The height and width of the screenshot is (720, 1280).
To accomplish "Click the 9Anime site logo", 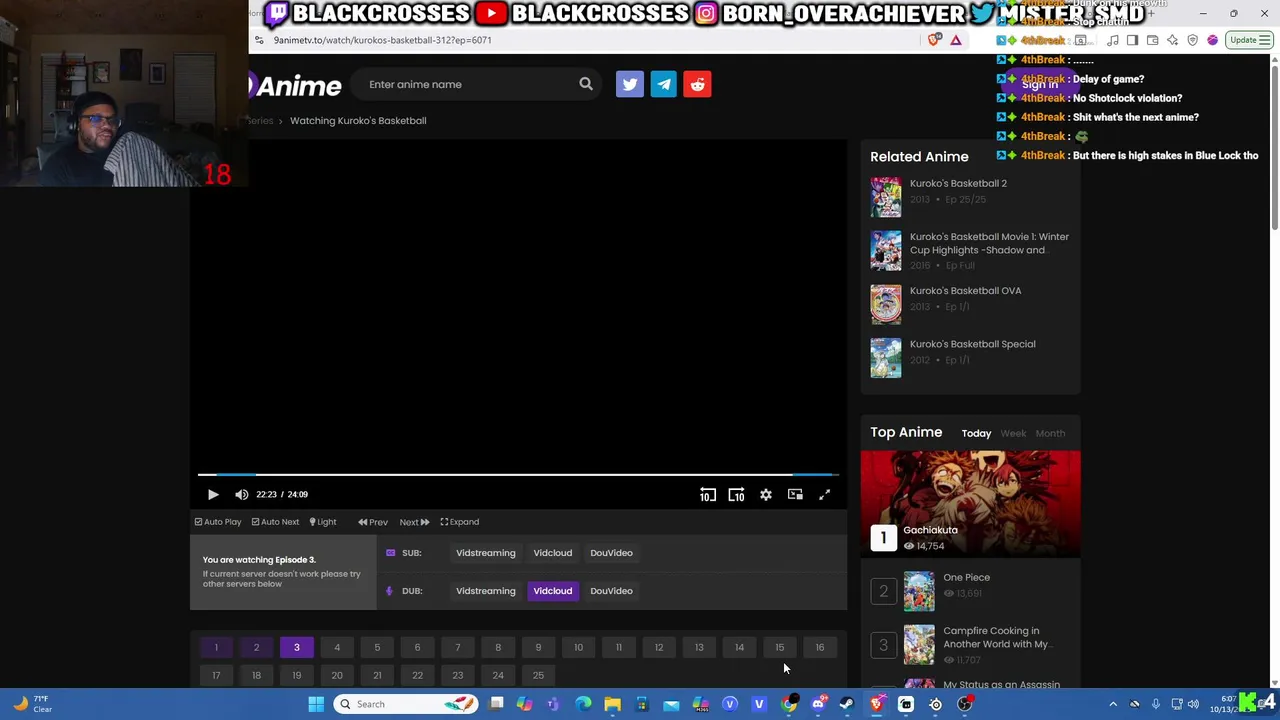I will point(296,85).
